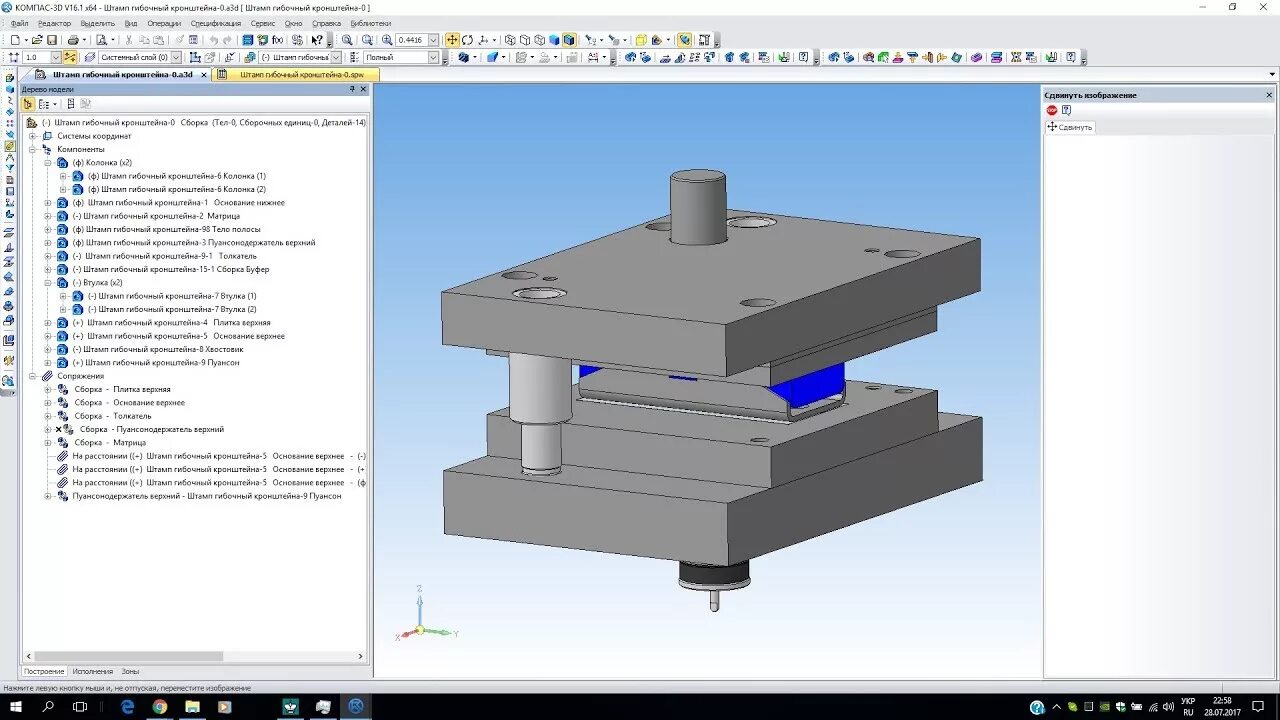Open the Полный display mode dropdown

pos(433,57)
